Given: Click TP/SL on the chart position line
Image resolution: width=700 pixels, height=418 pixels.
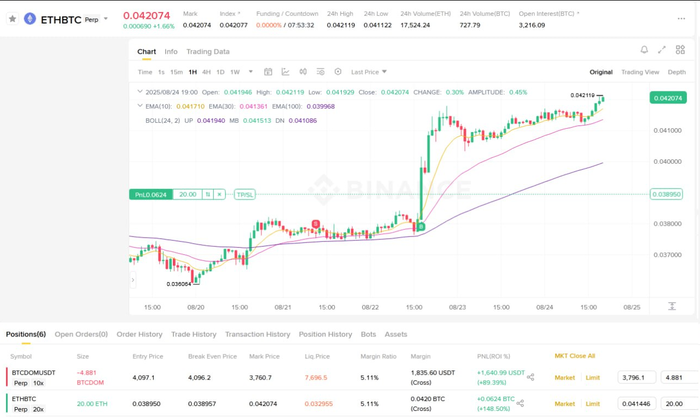Looking at the screenshot, I should [244, 194].
